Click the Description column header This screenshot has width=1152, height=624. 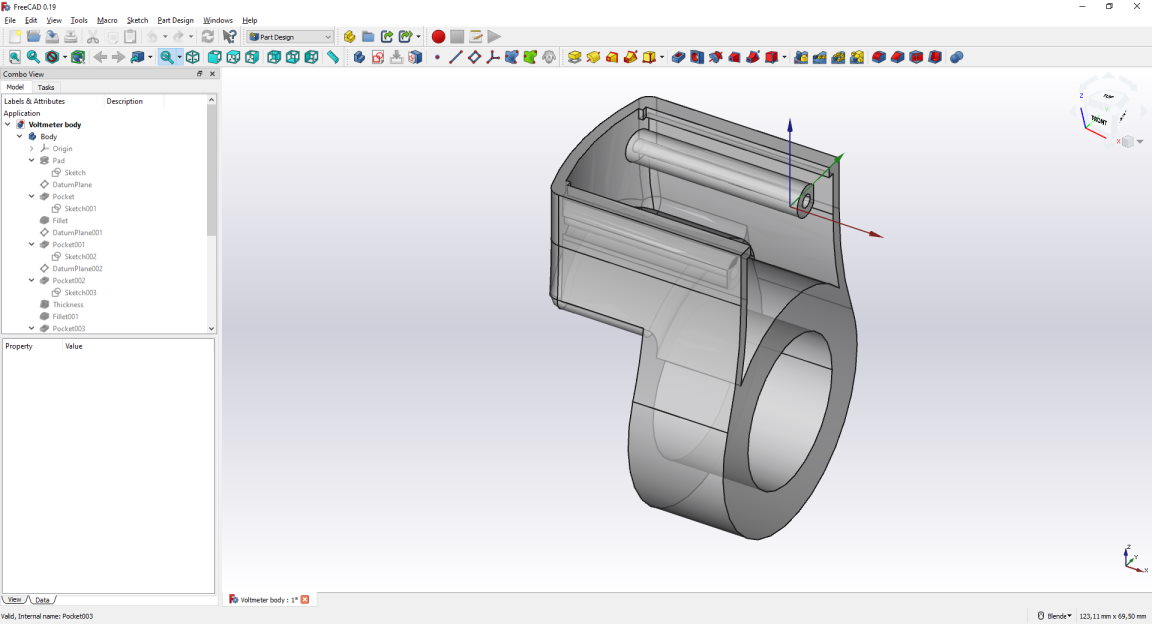coord(124,101)
